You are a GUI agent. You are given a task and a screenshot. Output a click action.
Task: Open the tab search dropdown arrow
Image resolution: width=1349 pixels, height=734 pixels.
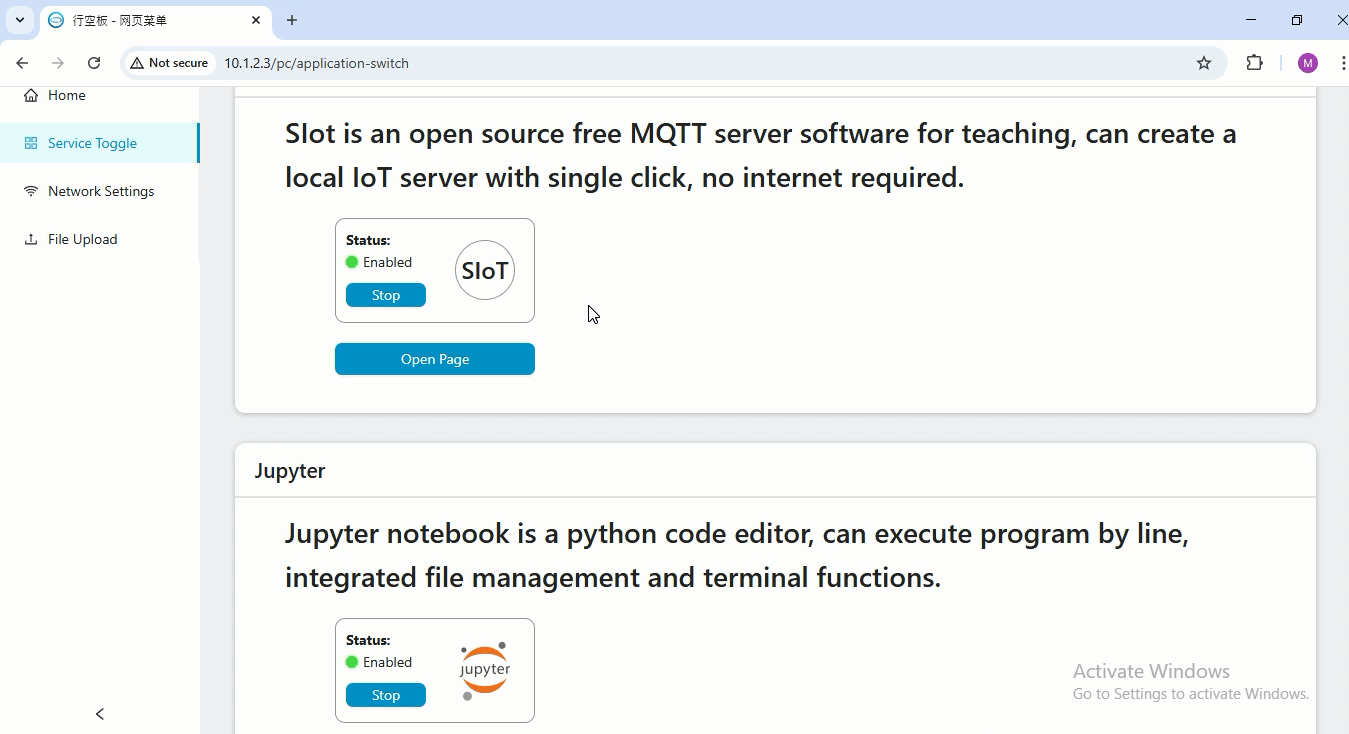[x=20, y=20]
